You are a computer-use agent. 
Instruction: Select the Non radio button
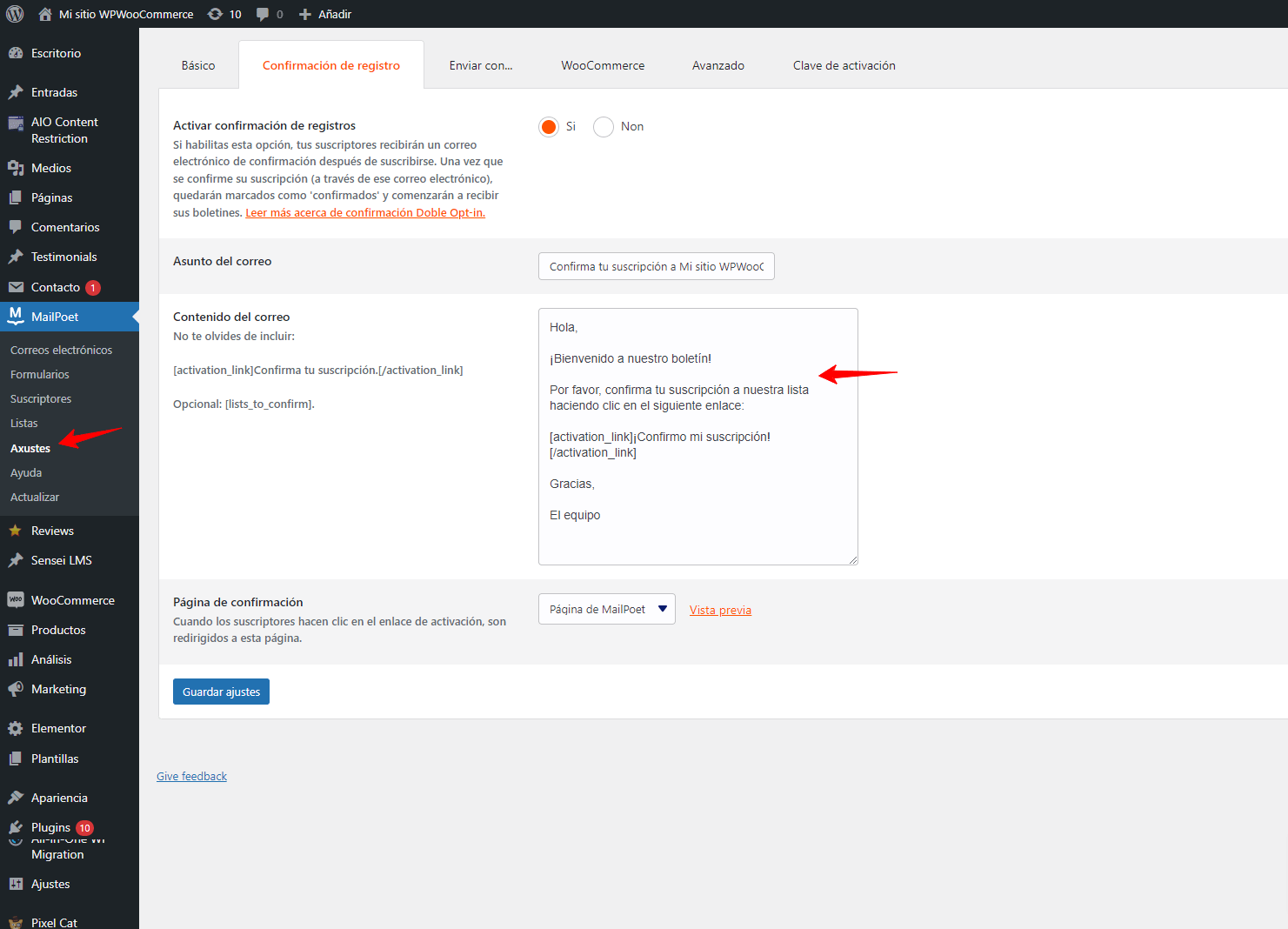(604, 127)
